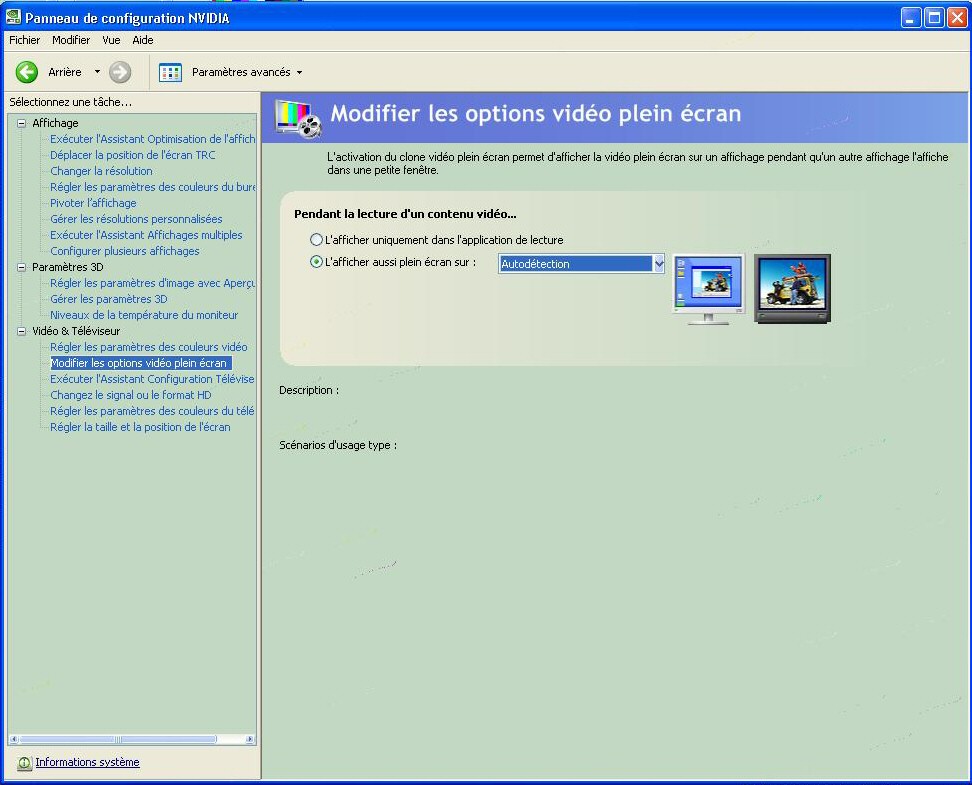Open Changez le signal ou le format HD
This screenshot has height=785, width=972.
coord(131,395)
